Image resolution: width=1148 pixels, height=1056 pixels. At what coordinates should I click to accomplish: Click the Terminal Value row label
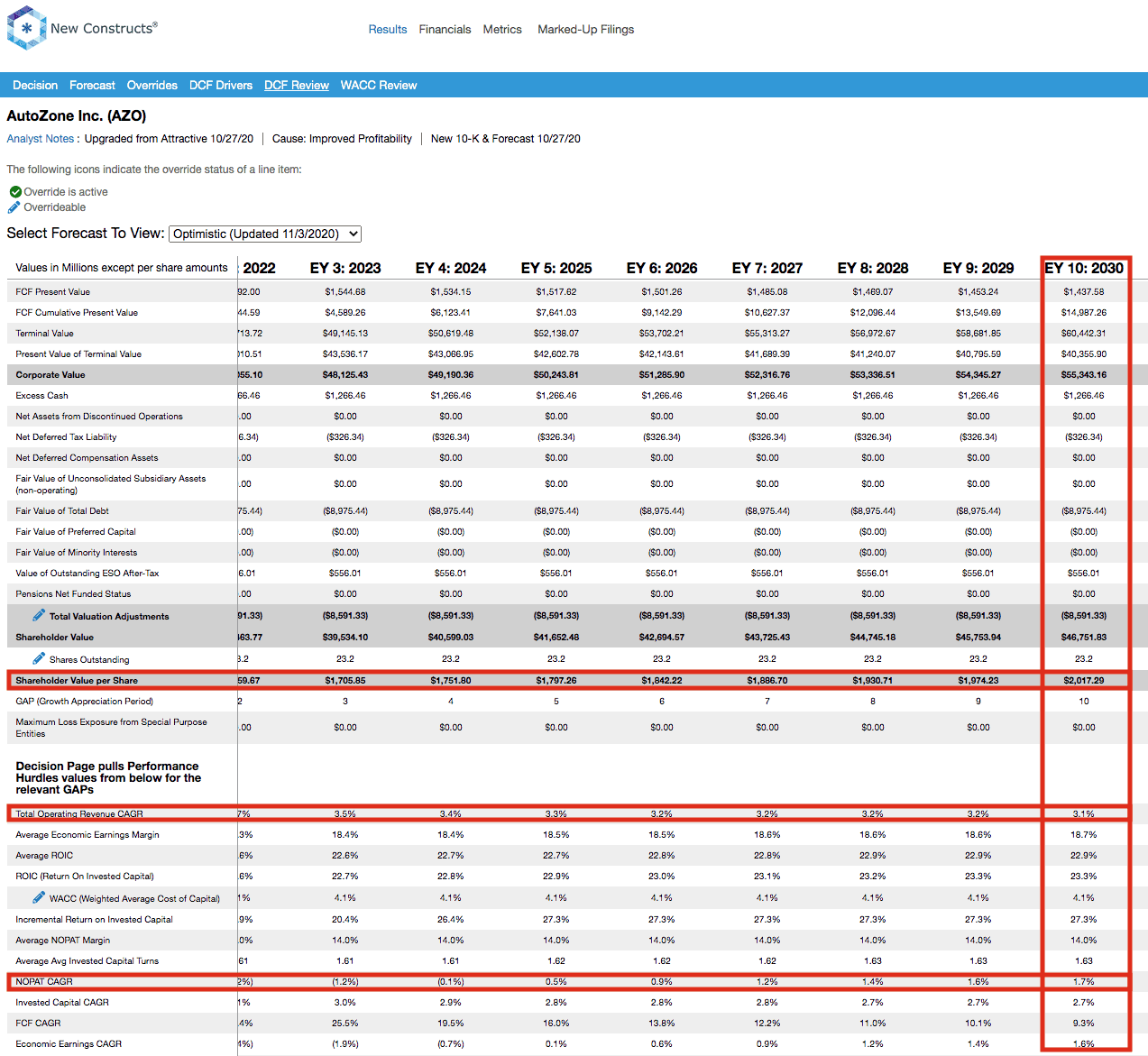pyautogui.click(x=45, y=334)
